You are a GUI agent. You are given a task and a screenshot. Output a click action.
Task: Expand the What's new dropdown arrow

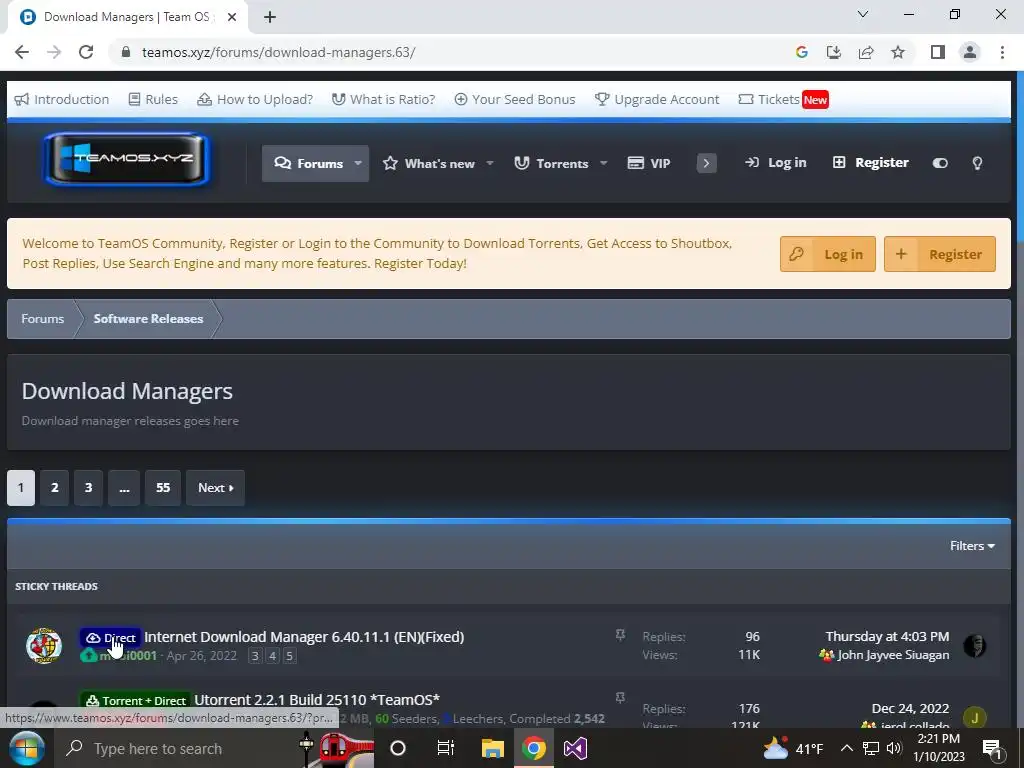[x=490, y=163]
